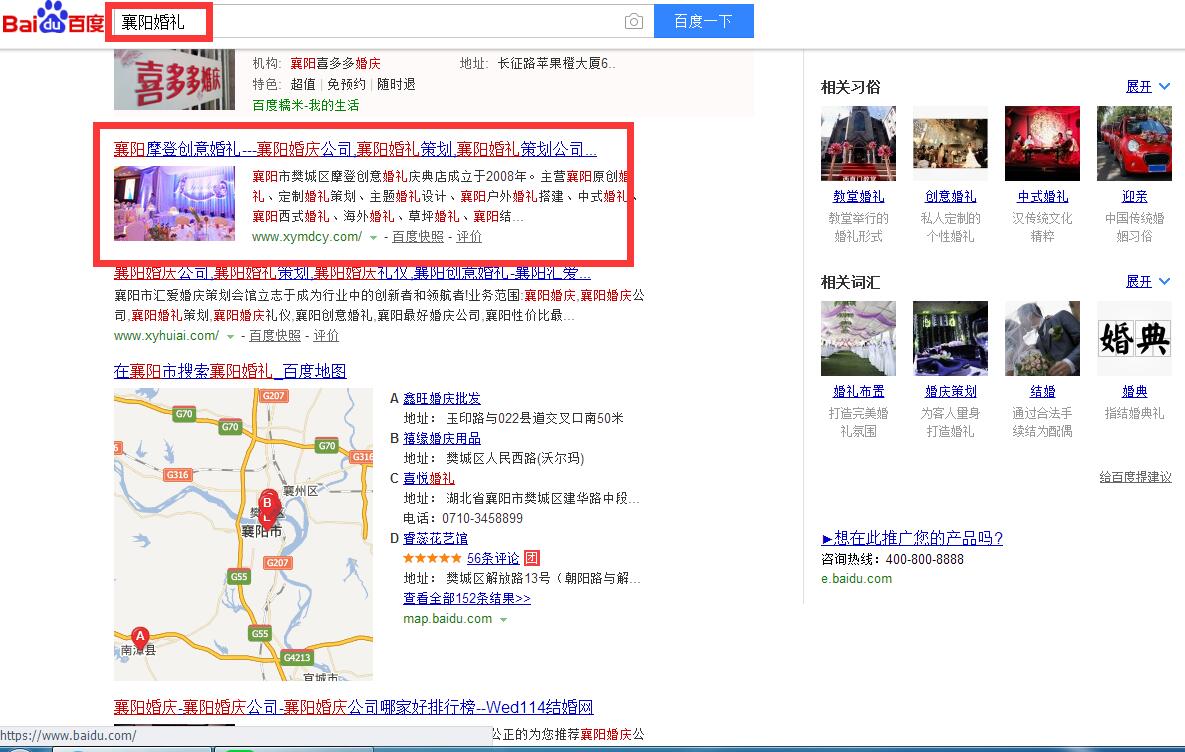Open 教堂婚礼 text link

point(859,197)
